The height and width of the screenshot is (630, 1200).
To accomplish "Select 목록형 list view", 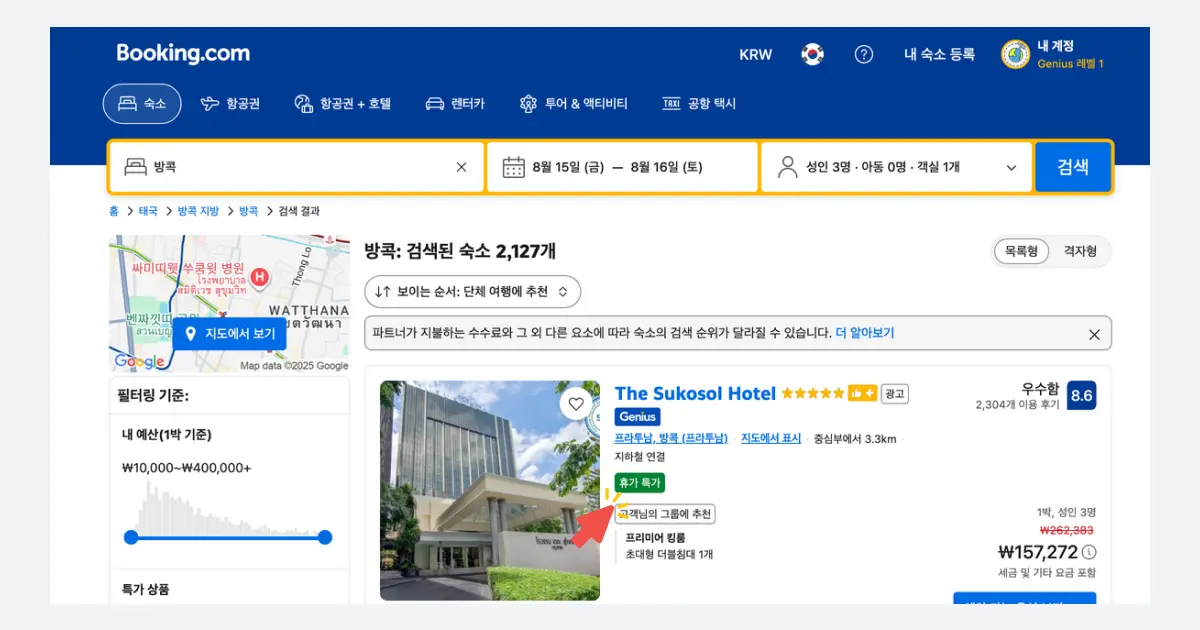I will (1019, 251).
